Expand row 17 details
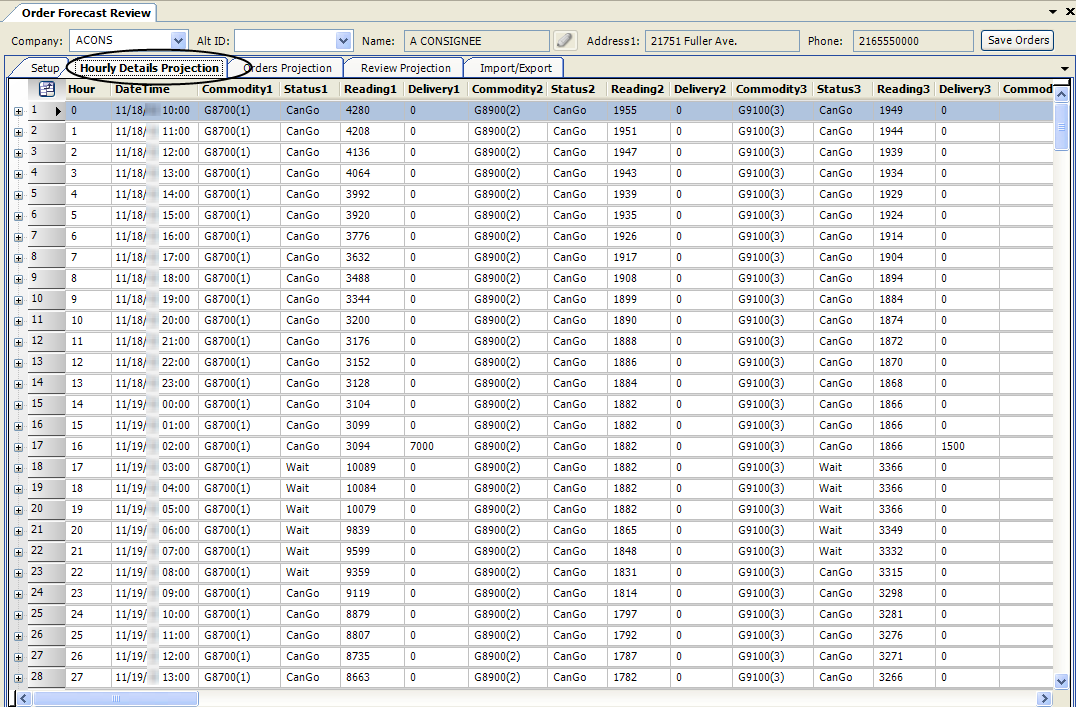The height and width of the screenshot is (707, 1076). point(18,447)
